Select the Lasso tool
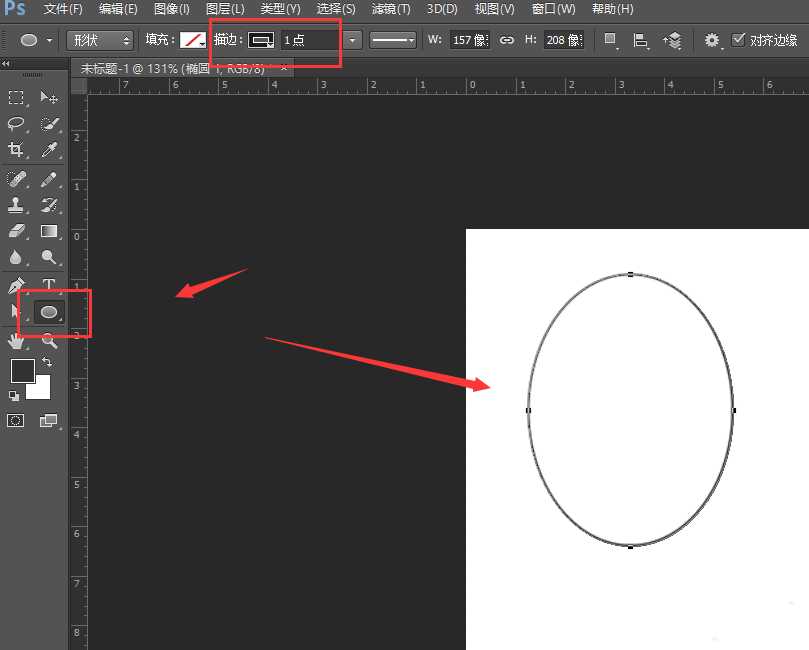Viewport: 809px width, 650px height. pyautogui.click(x=17, y=124)
